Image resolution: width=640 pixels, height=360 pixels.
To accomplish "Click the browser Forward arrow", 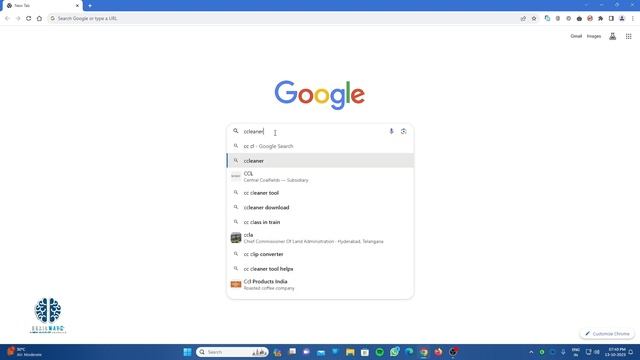I will point(18,18).
